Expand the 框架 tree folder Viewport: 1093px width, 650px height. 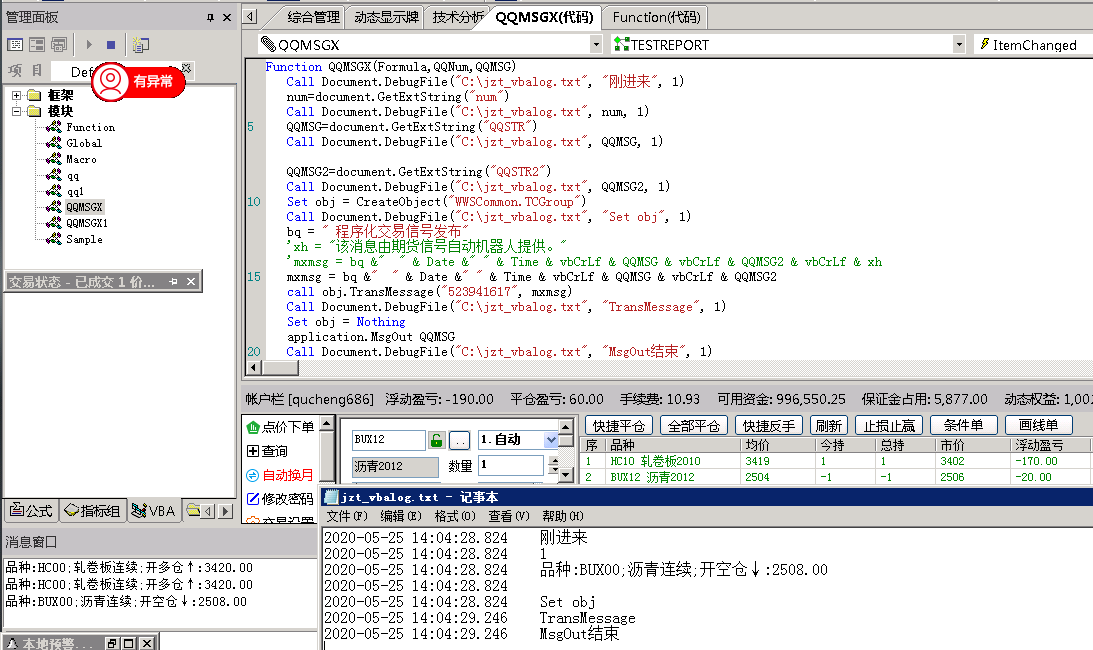pos(16,95)
